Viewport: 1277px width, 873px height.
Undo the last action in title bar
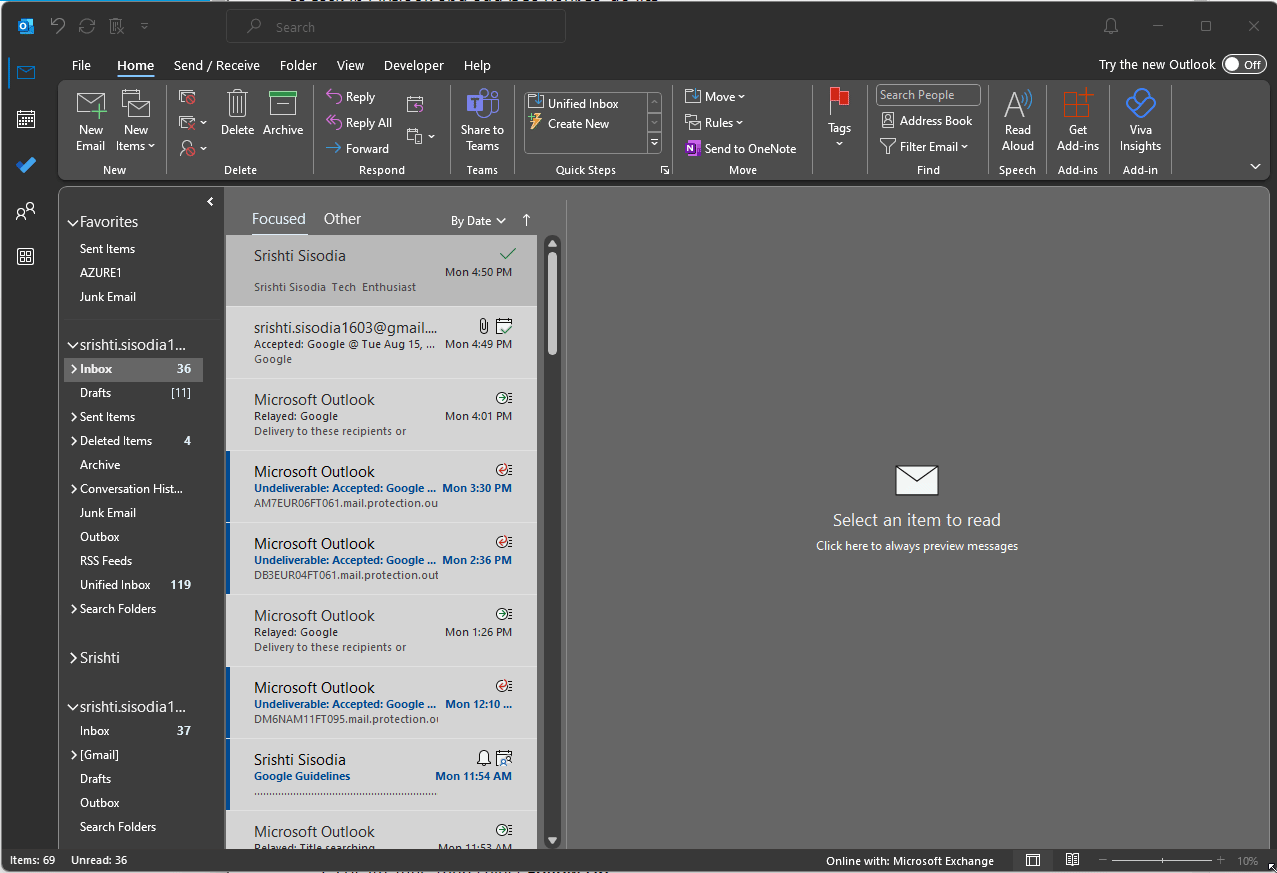click(x=58, y=26)
